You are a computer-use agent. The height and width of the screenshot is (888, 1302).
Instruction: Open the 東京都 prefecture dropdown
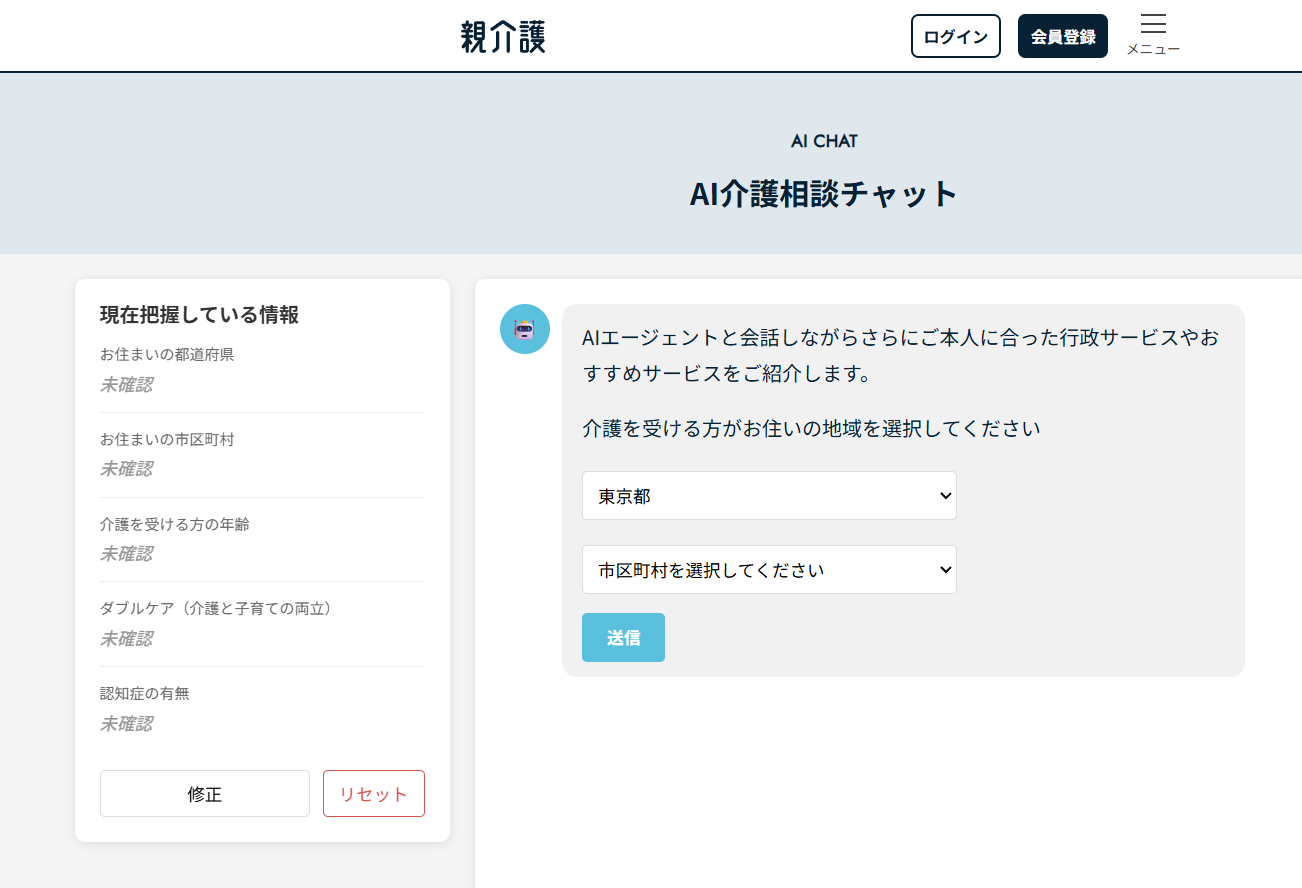coord(769,495)
